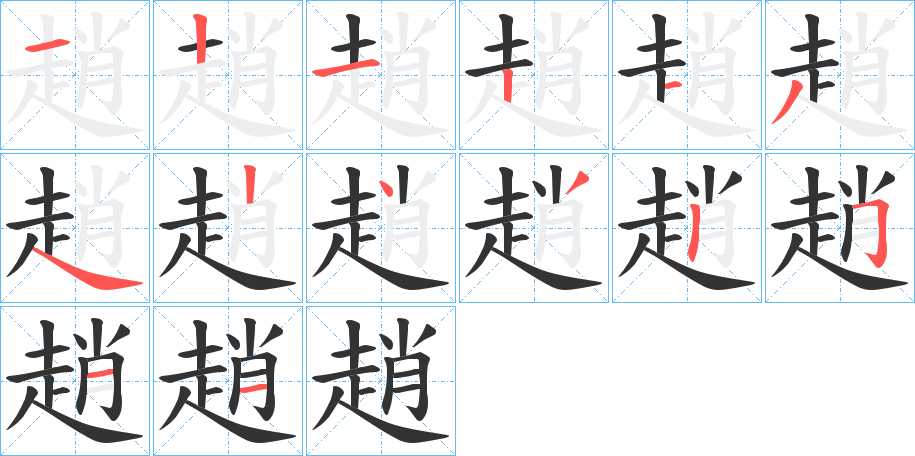
Task: Open the step with the red top vertical stroke
Action: tap(228, 75)
